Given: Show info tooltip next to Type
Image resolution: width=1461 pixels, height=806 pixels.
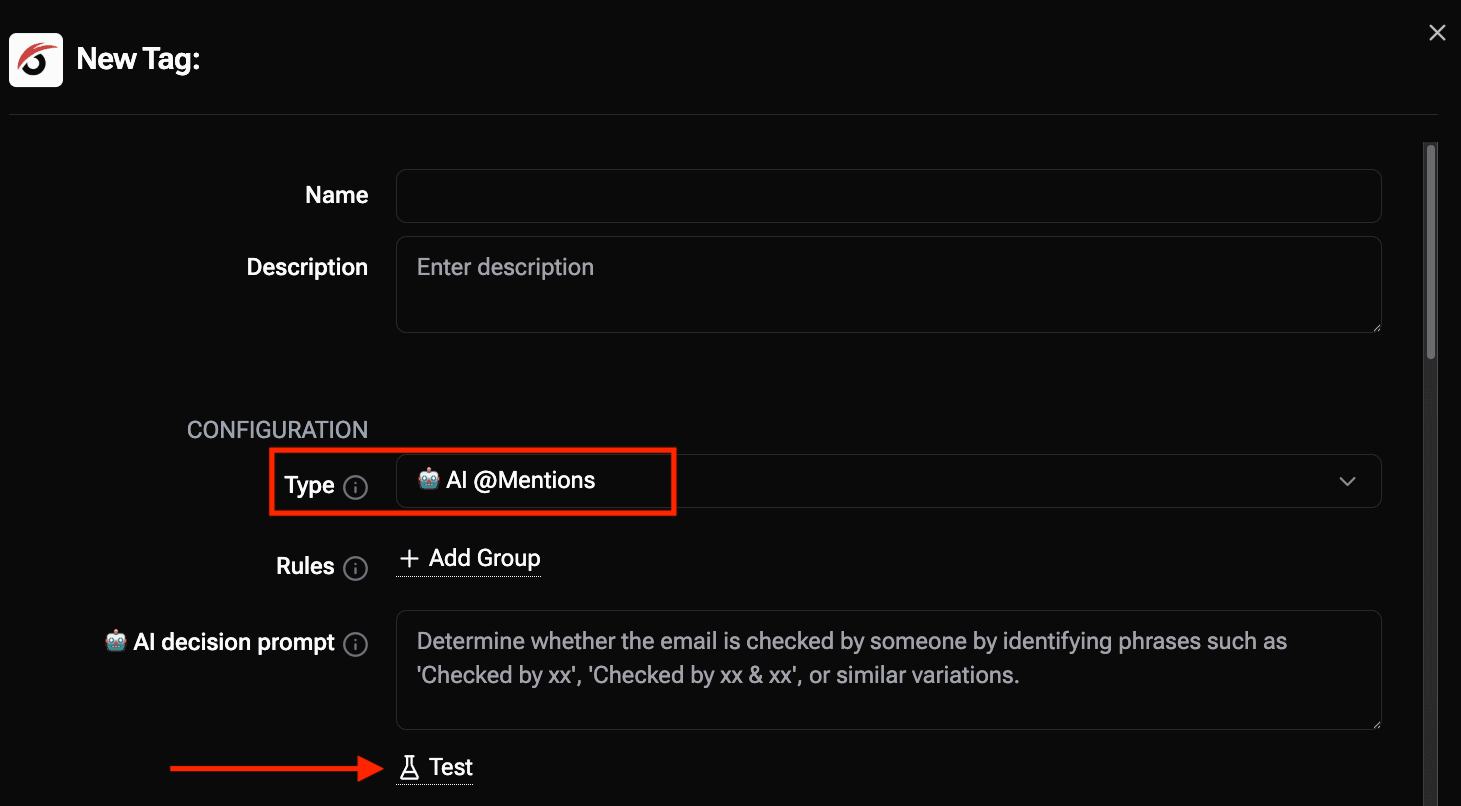Looking at the screenshot, I should pyautogui.click(x=355, y=488).
